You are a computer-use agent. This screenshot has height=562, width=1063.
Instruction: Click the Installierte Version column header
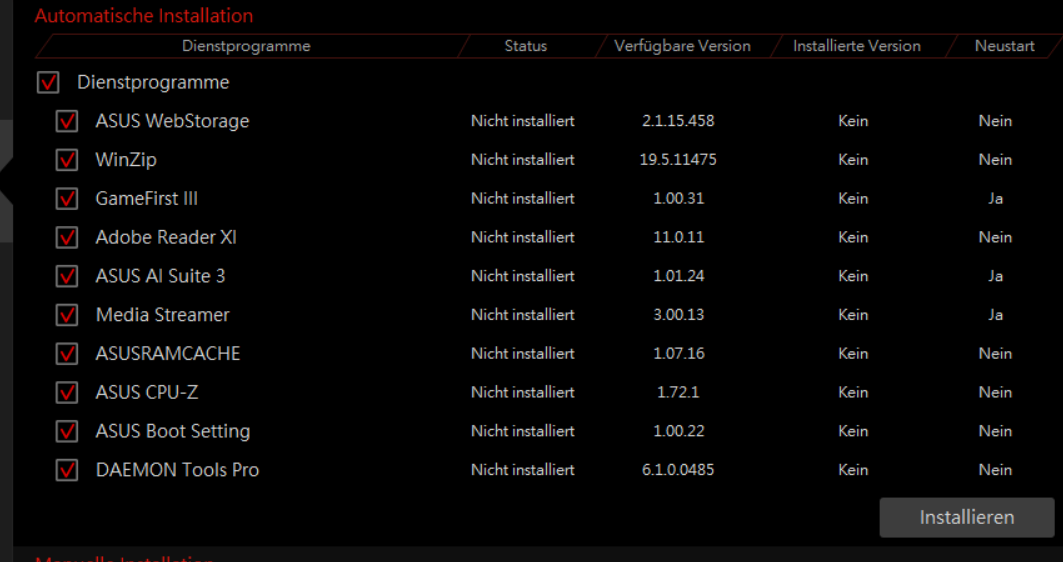pos(857,46)
